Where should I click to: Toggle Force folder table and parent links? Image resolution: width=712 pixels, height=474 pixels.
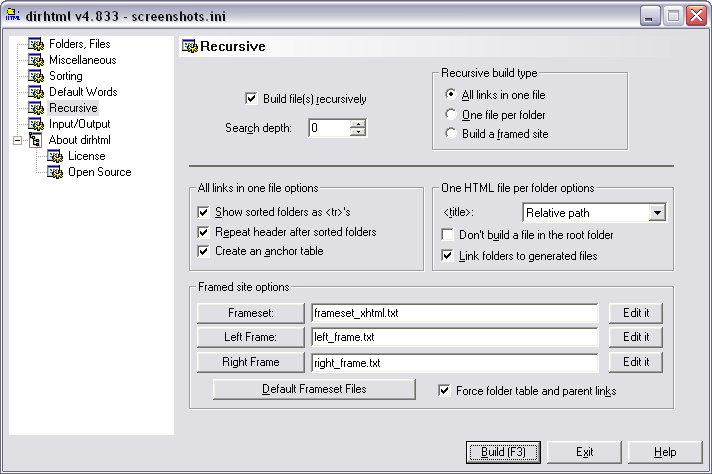[444, 390]
